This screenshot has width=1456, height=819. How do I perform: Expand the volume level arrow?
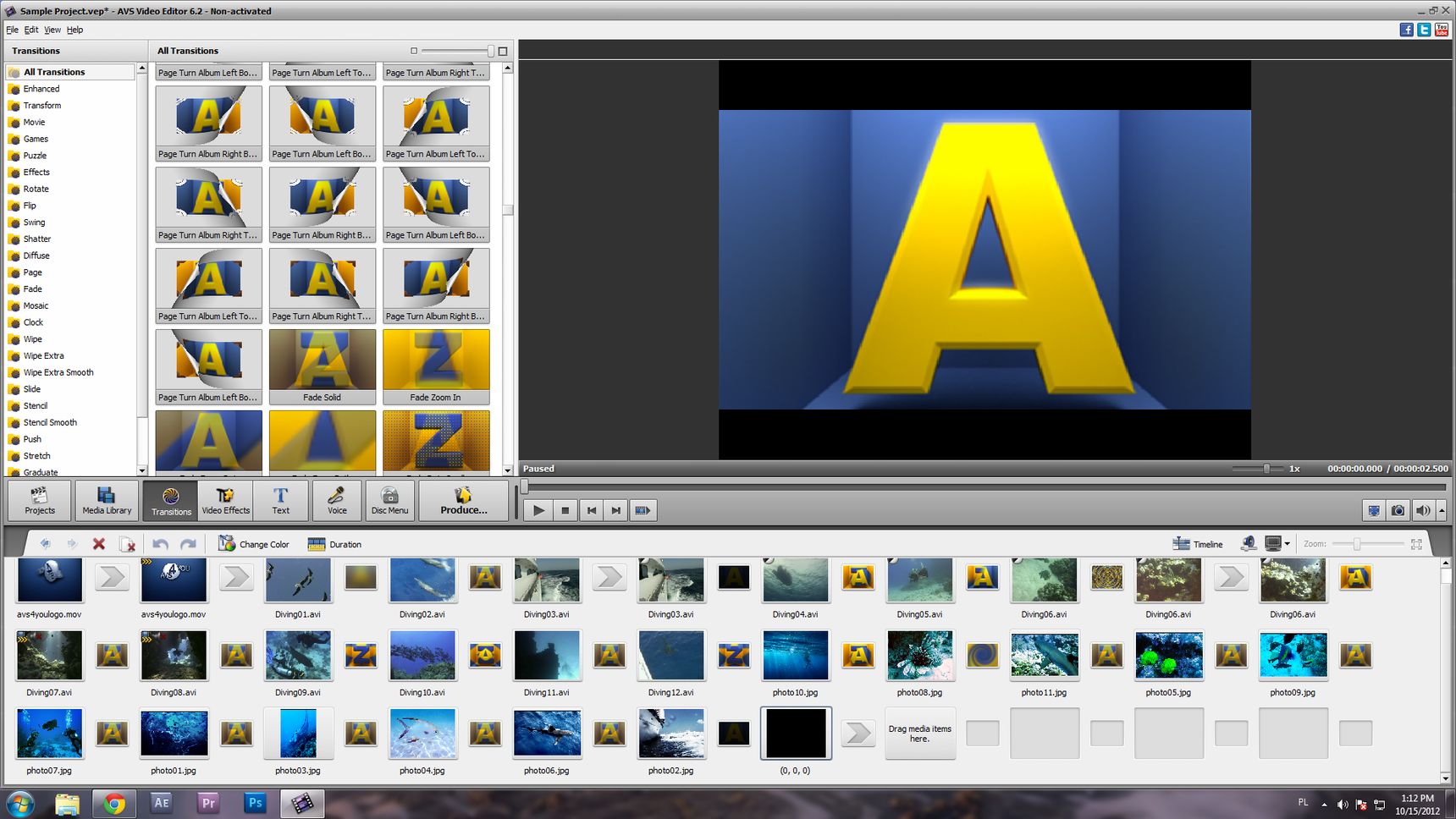point(1442,510)
